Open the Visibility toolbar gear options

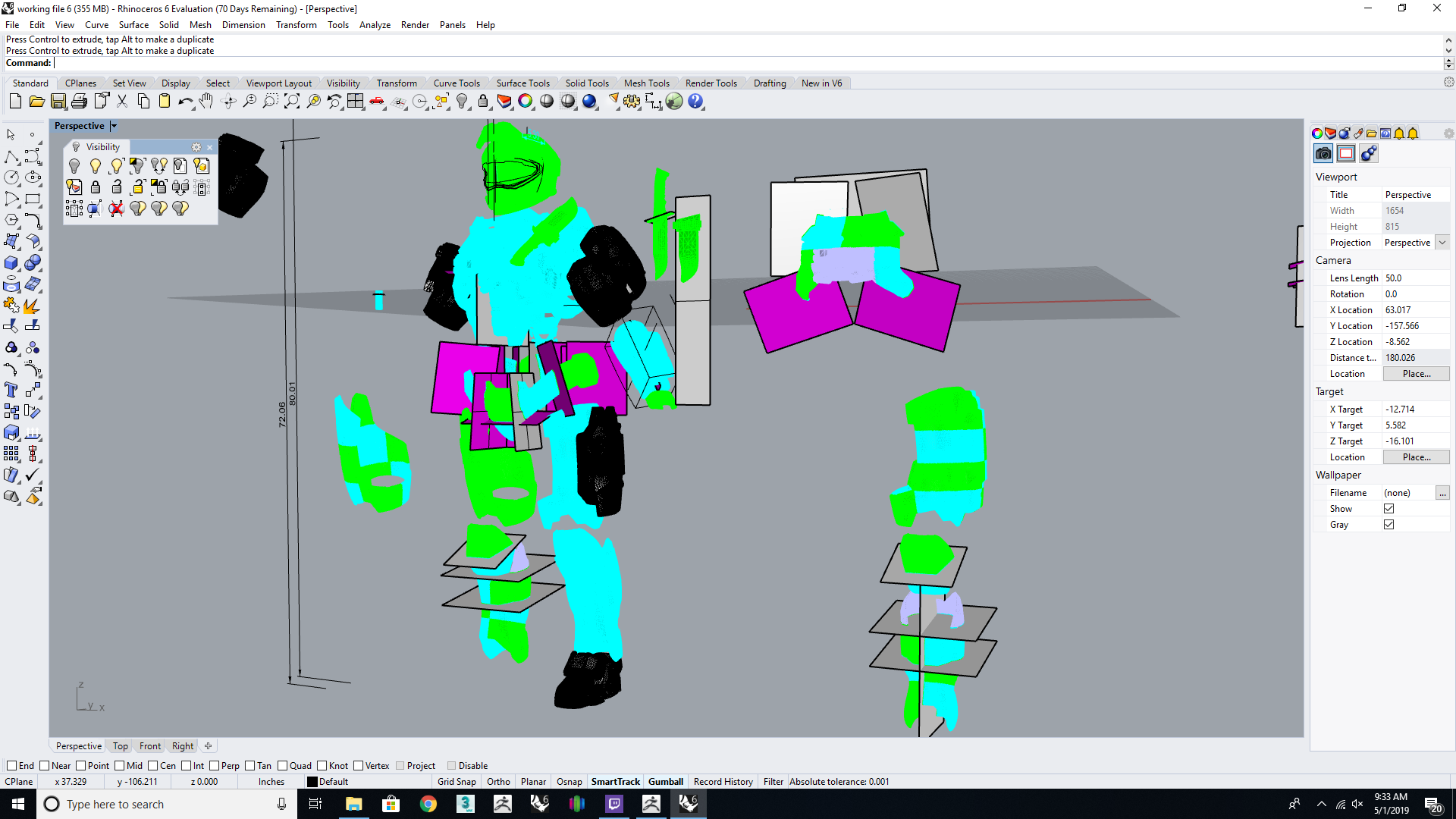tap(196, 147)
